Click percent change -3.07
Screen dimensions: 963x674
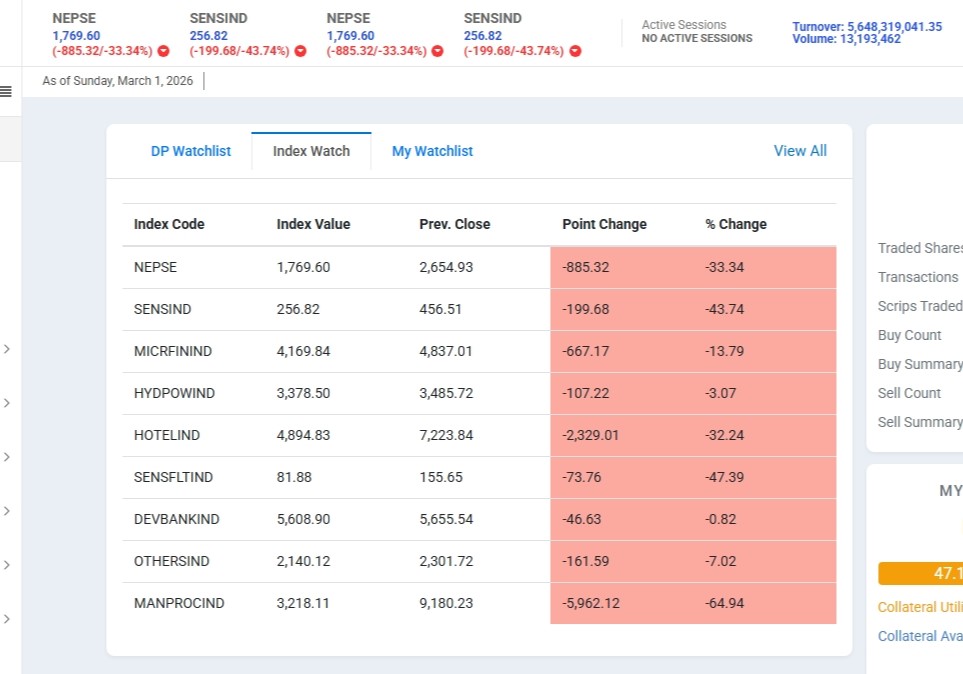[x=720, y=393]
